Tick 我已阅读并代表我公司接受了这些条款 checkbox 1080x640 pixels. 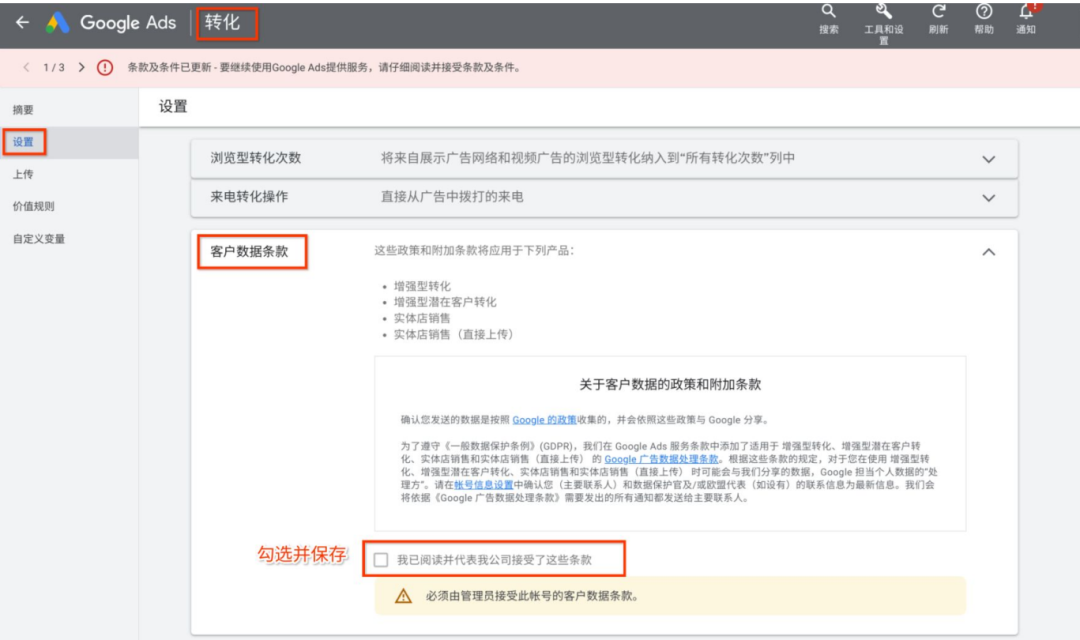(381, 559)
